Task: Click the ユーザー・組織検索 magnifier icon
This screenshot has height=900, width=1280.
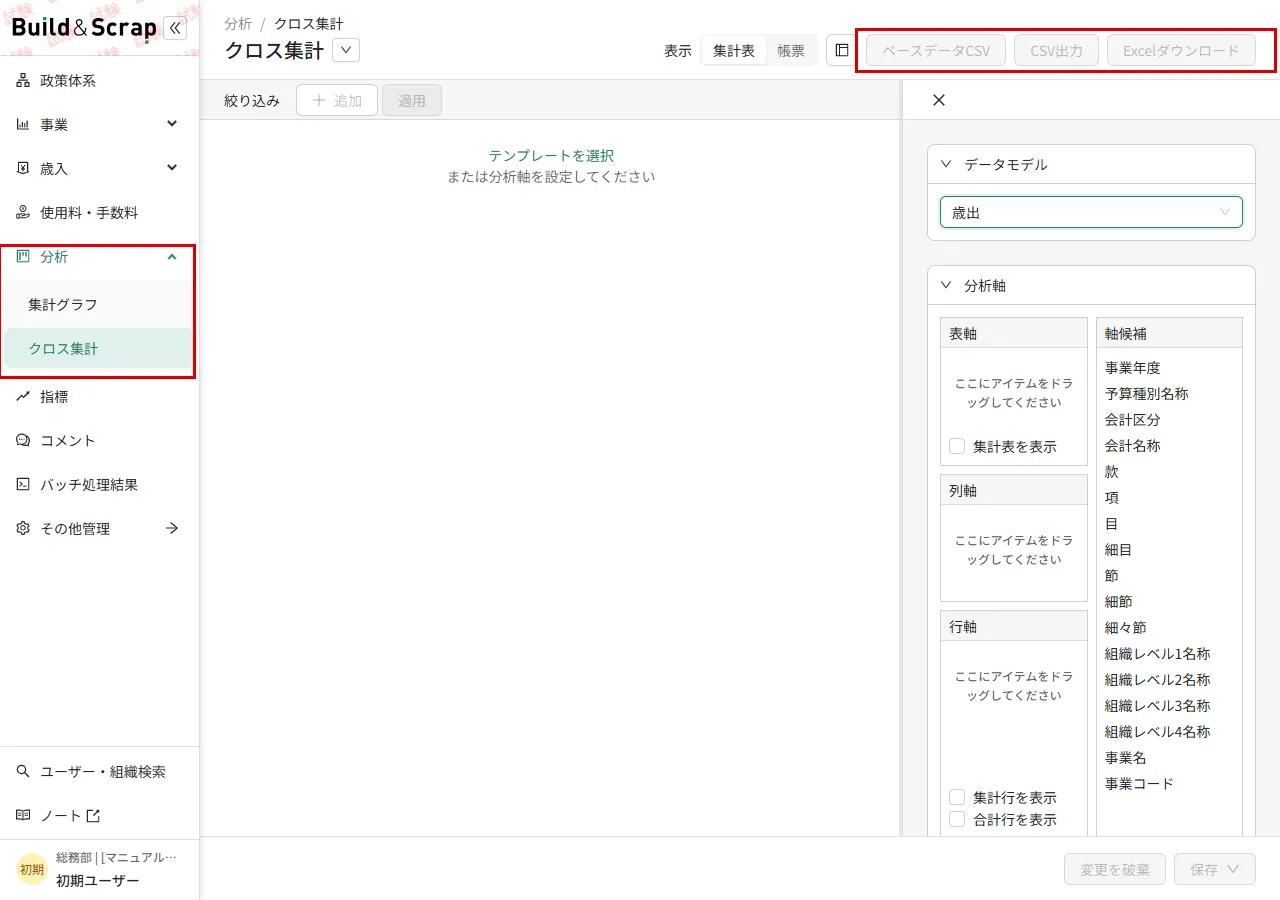Action: (x=23, y=772)
